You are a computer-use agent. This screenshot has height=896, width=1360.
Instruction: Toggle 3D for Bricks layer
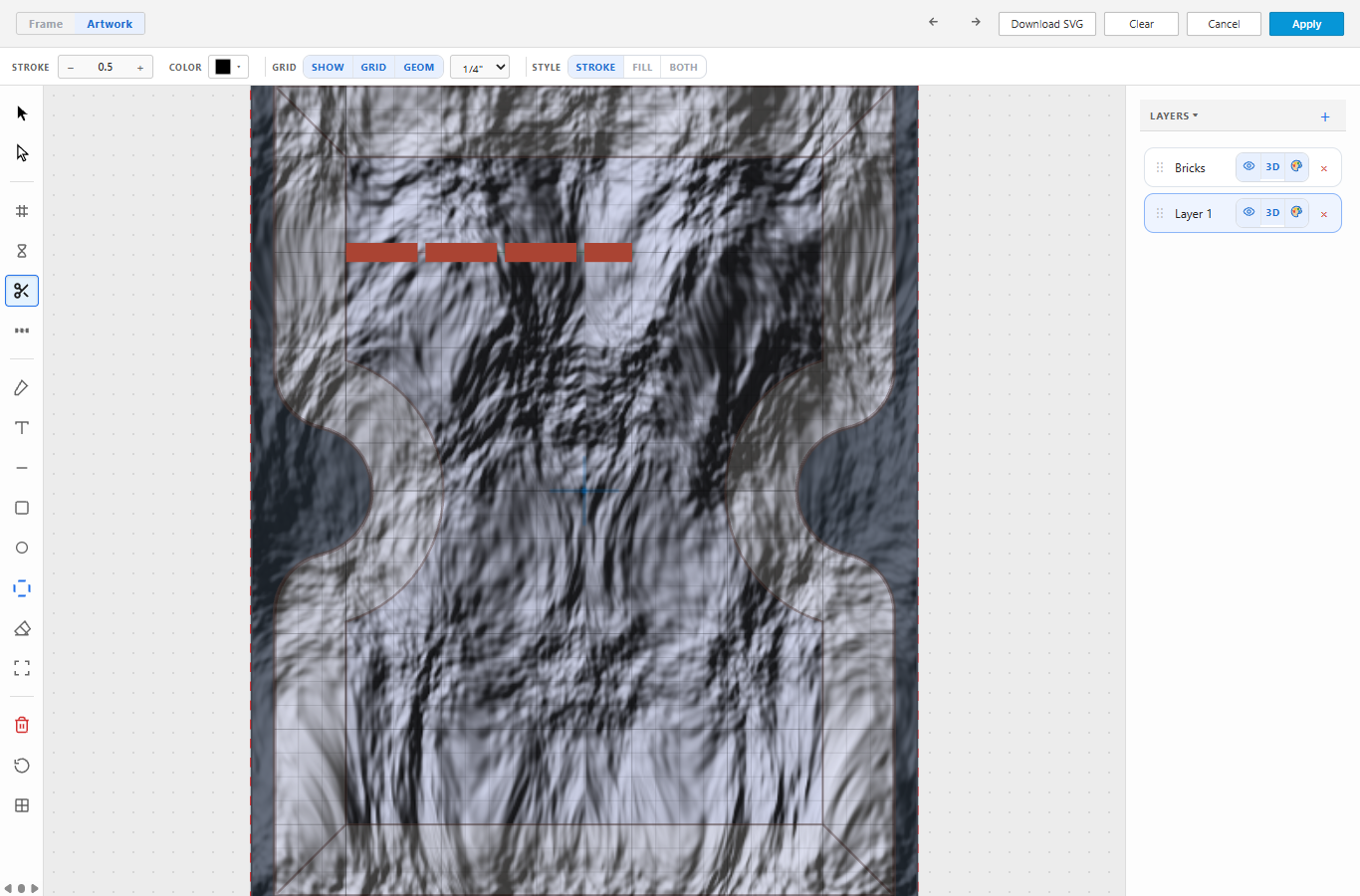(1272, 166)
